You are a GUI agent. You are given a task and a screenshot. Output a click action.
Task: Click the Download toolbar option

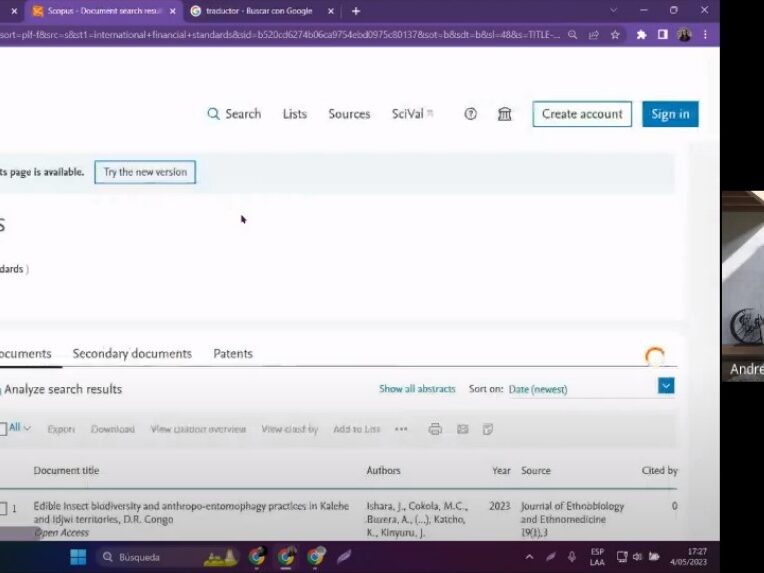(113, 429)
